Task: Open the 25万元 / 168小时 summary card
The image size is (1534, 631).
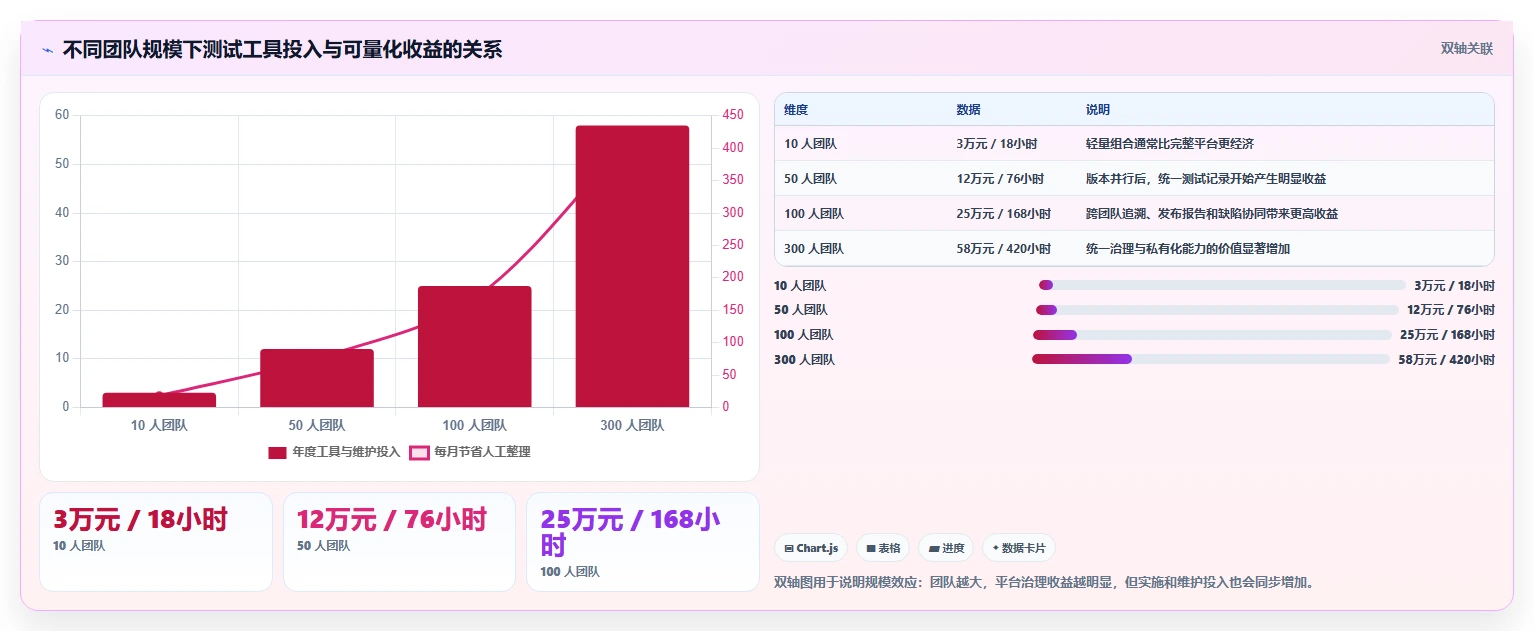Action: 643,542
